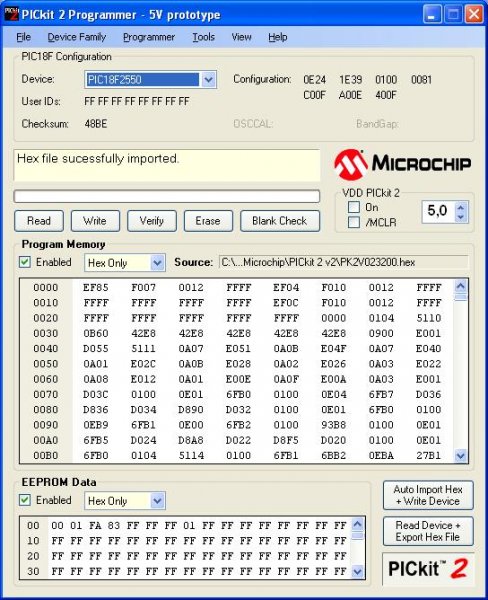Click the Verify button
This screenshot has width=488, height=600.
(152, 221)
